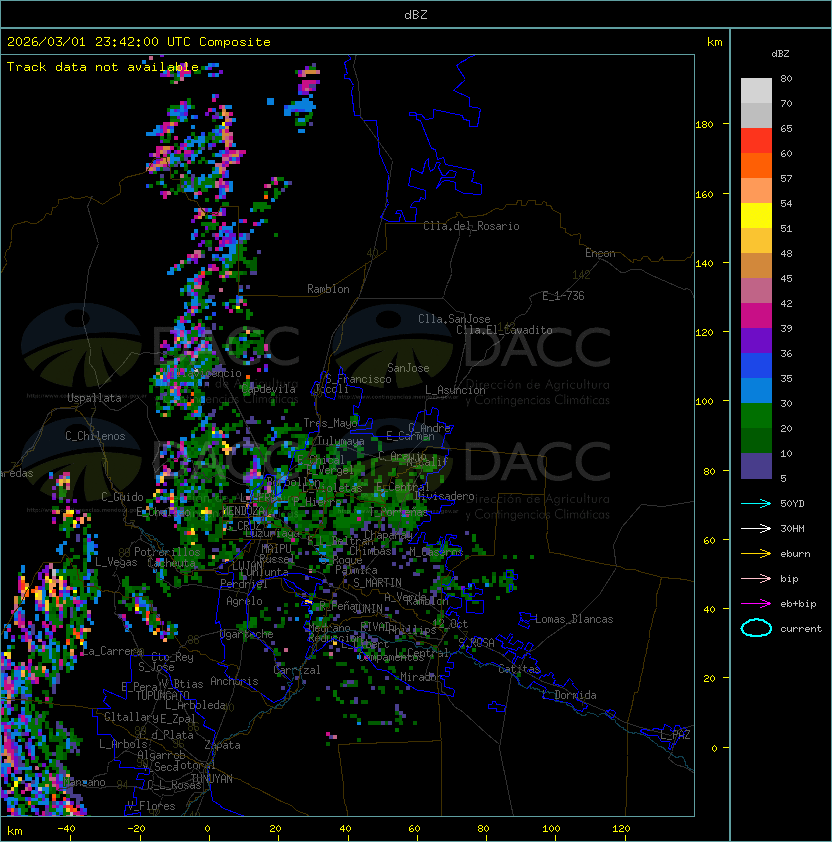Click the 'eb+bip' legend label
Image resolution: width=832 pixels, height=842 pixels.
[x=798, y=604]
